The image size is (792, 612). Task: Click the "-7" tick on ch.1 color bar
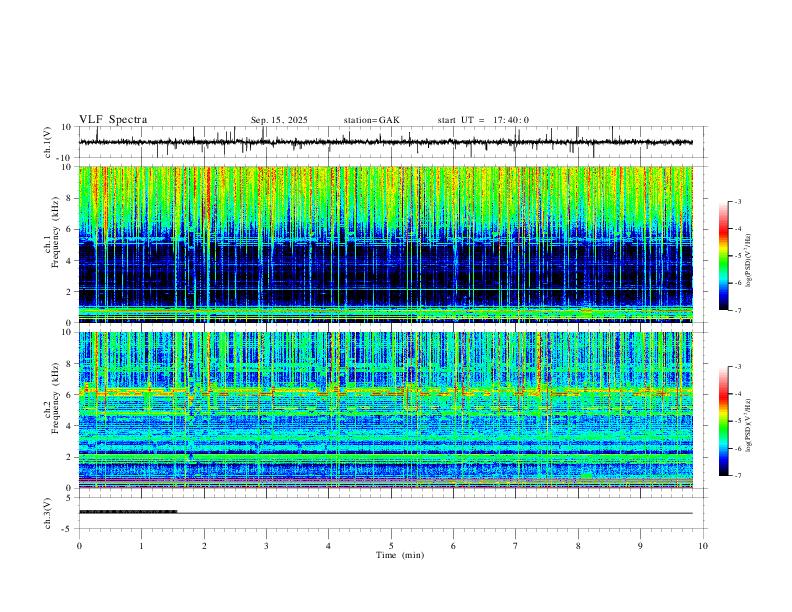point(738,311)
